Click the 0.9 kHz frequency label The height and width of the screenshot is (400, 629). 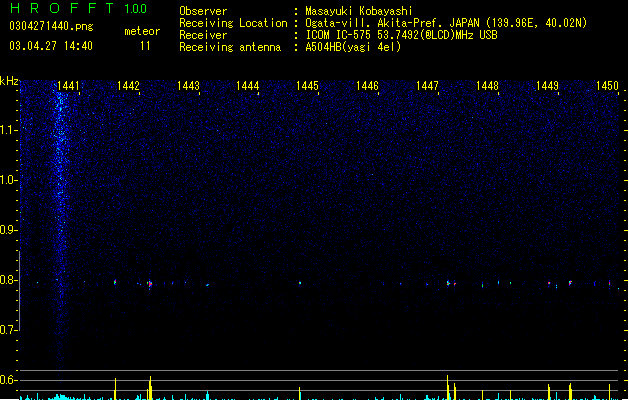(8, 230)
